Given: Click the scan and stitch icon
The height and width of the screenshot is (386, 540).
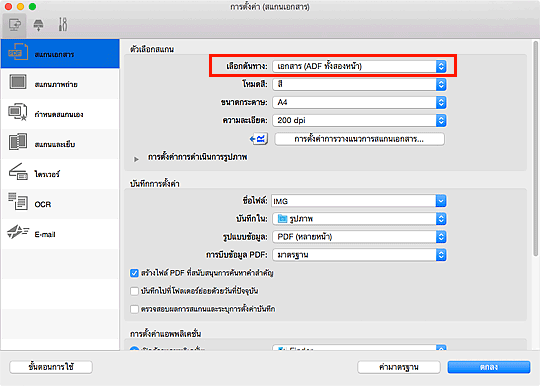Looking at the screenshot, I should coord(18,142).
